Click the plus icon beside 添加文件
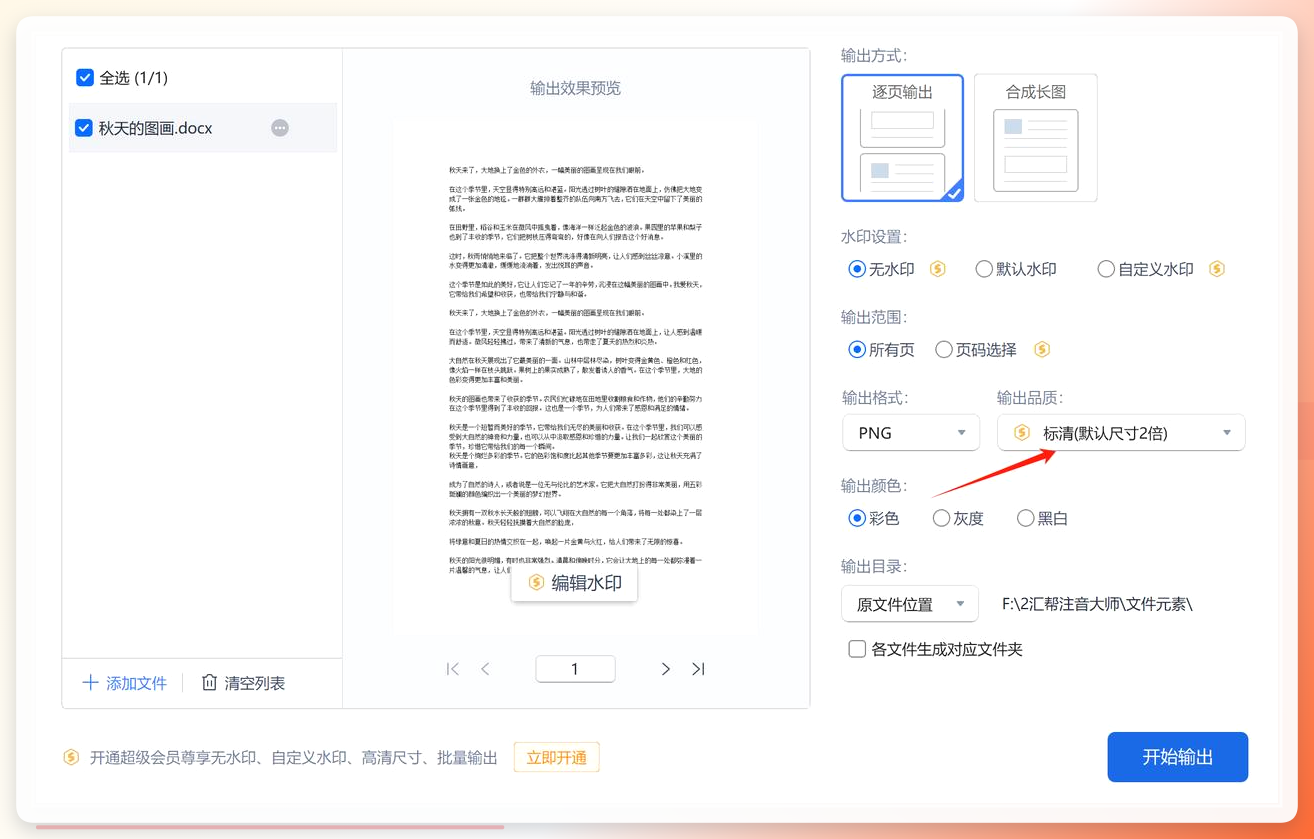1314x839 pixels. pyautogui.click(x=90, y=683)
